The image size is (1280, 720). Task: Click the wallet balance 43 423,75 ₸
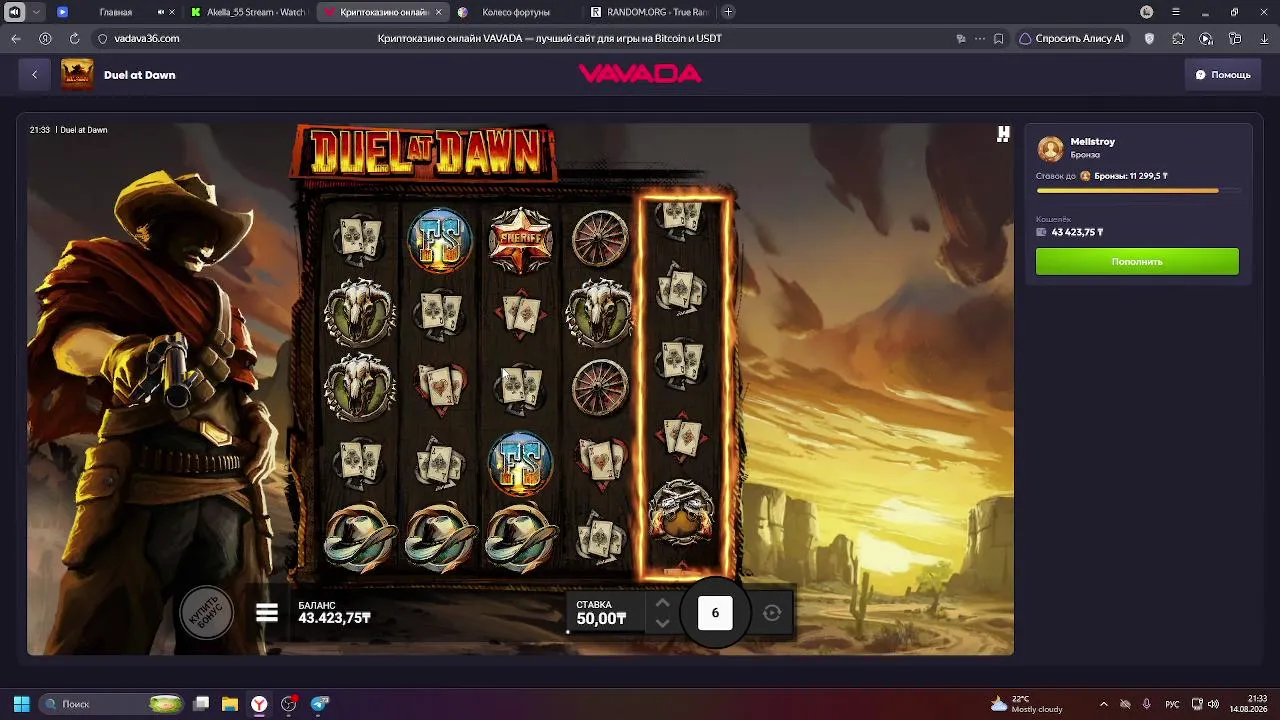tap(1077, 232)
